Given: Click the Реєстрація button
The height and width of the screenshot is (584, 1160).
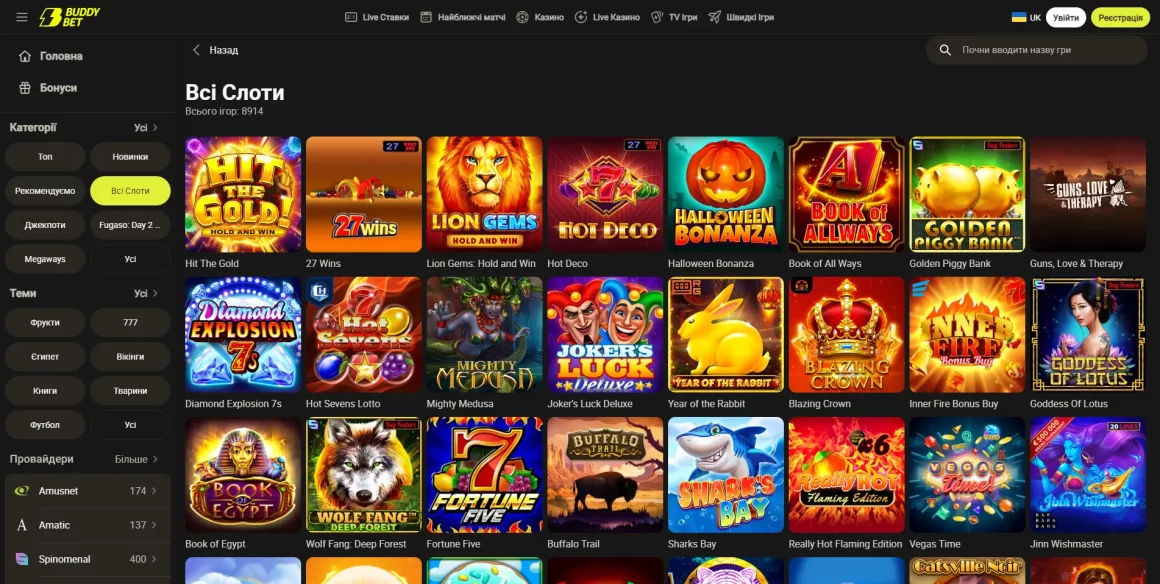Looking at the screenshot, I should point(1120,17).
